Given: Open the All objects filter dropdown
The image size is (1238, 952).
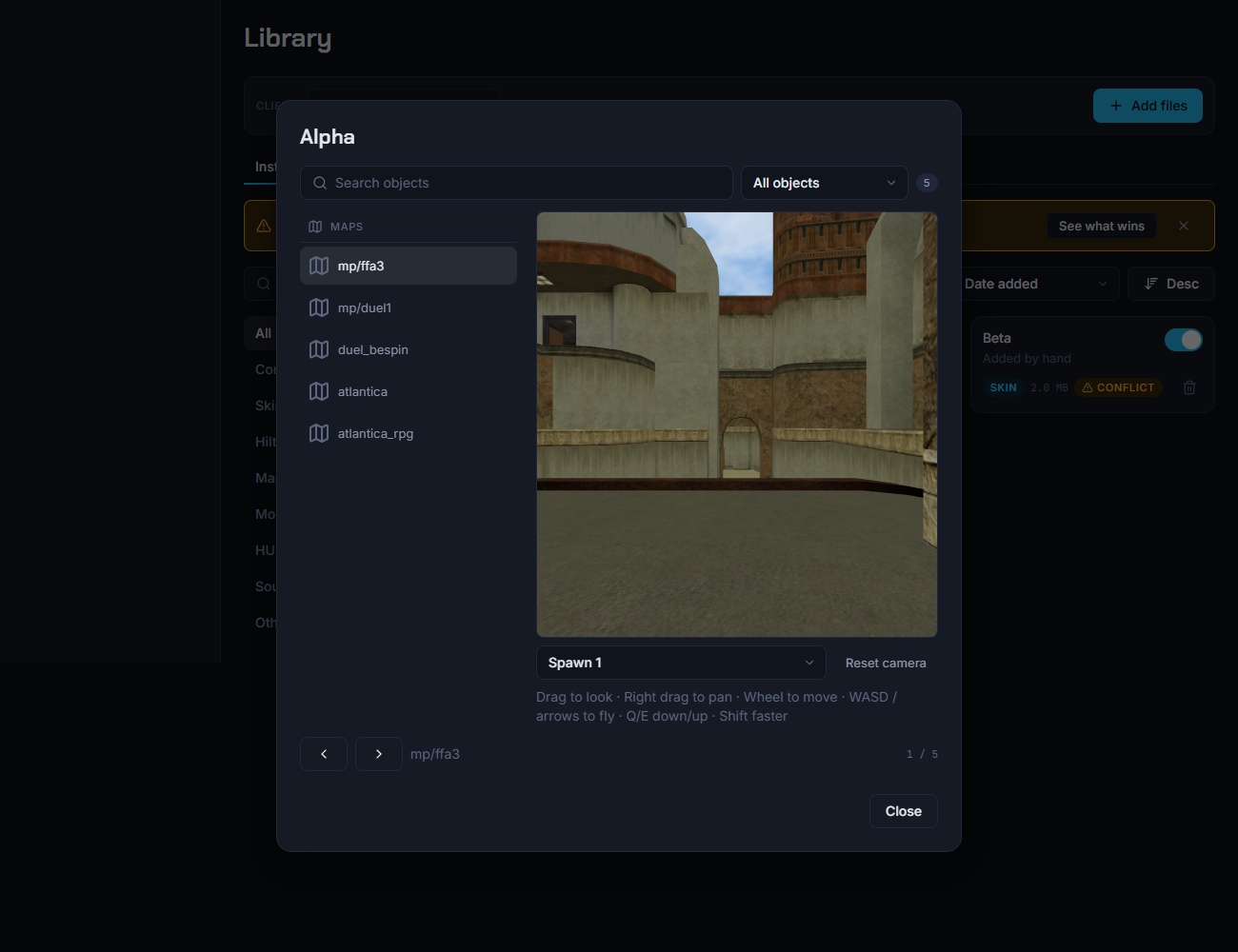Looking at the screenshot, I should point(825,183).
